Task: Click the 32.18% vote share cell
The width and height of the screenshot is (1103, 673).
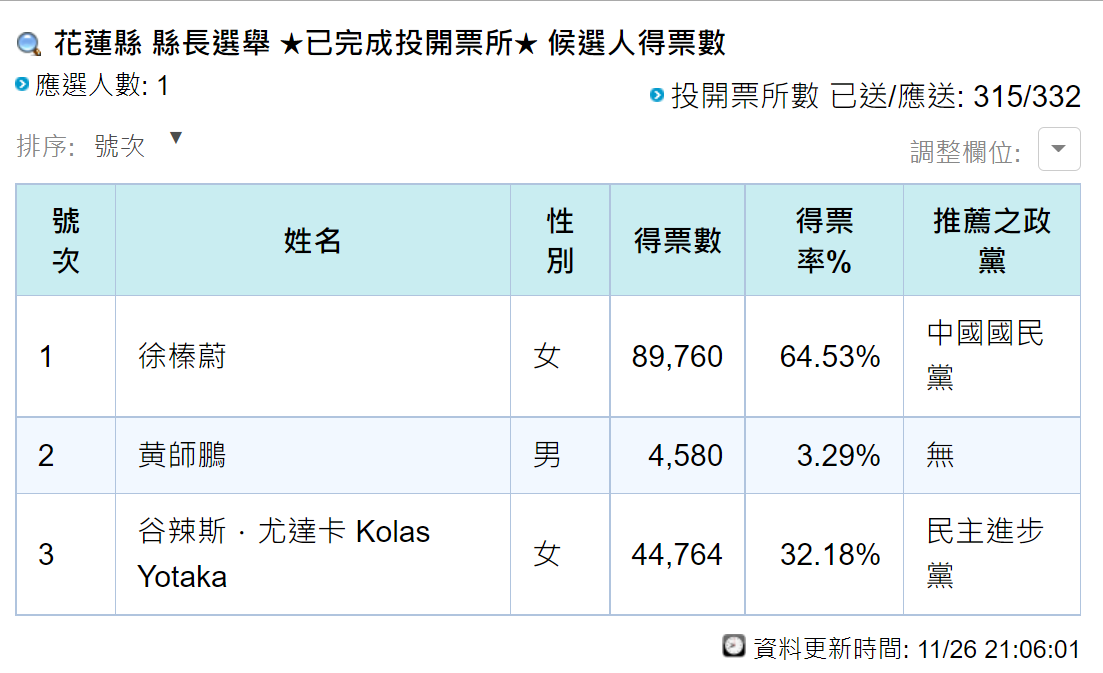Action: (830, 555)
